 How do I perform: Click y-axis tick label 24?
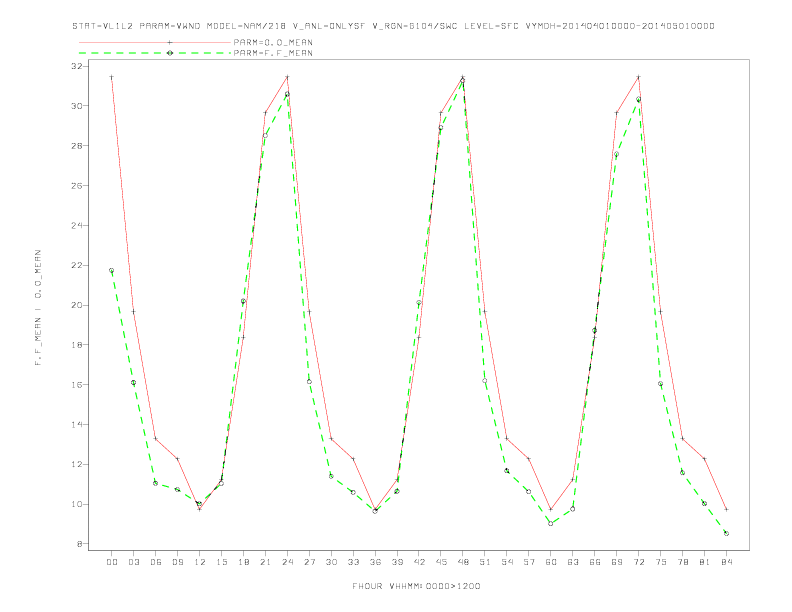coord(77,226)
